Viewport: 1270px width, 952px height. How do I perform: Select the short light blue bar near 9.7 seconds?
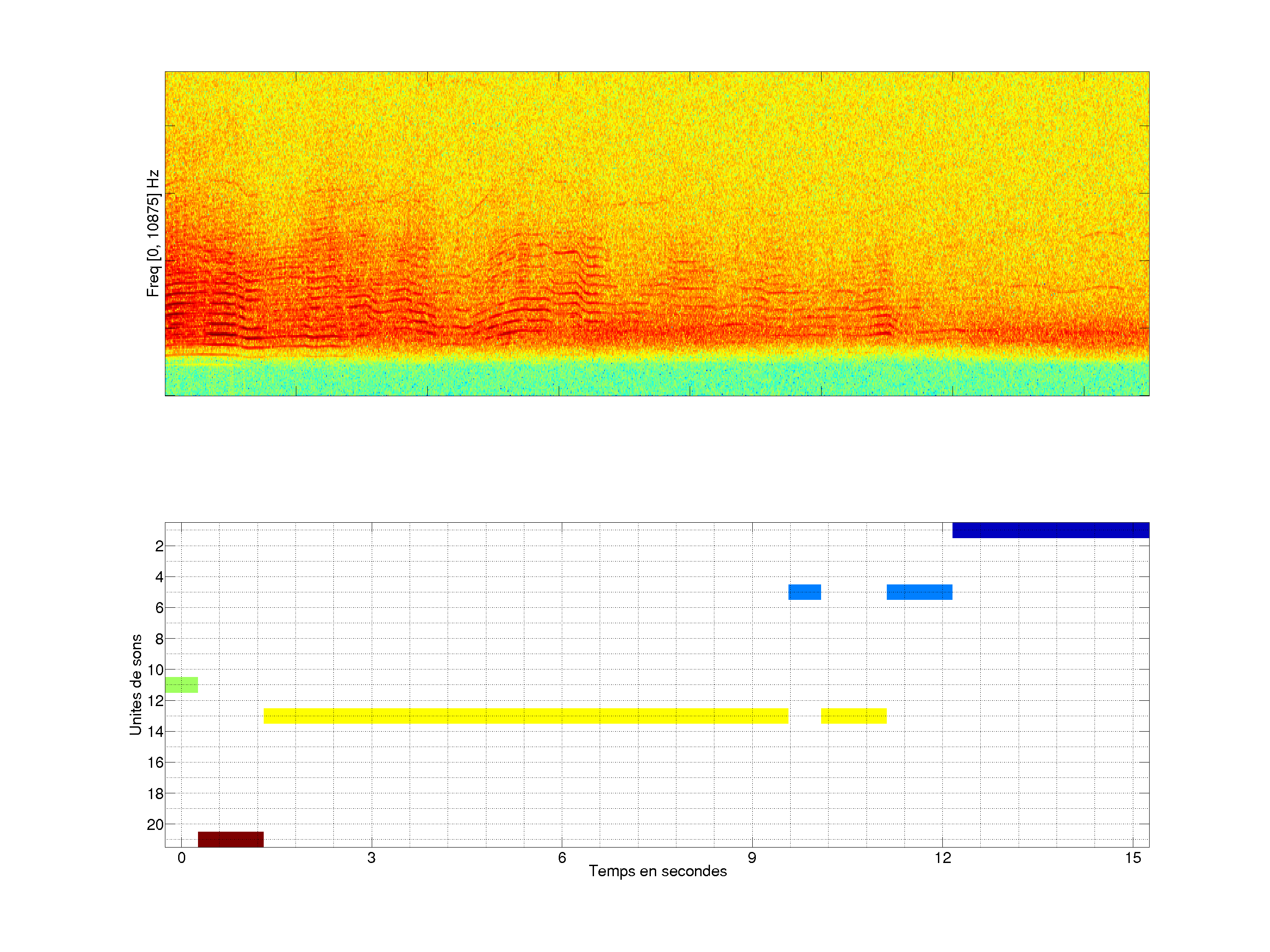804,591
